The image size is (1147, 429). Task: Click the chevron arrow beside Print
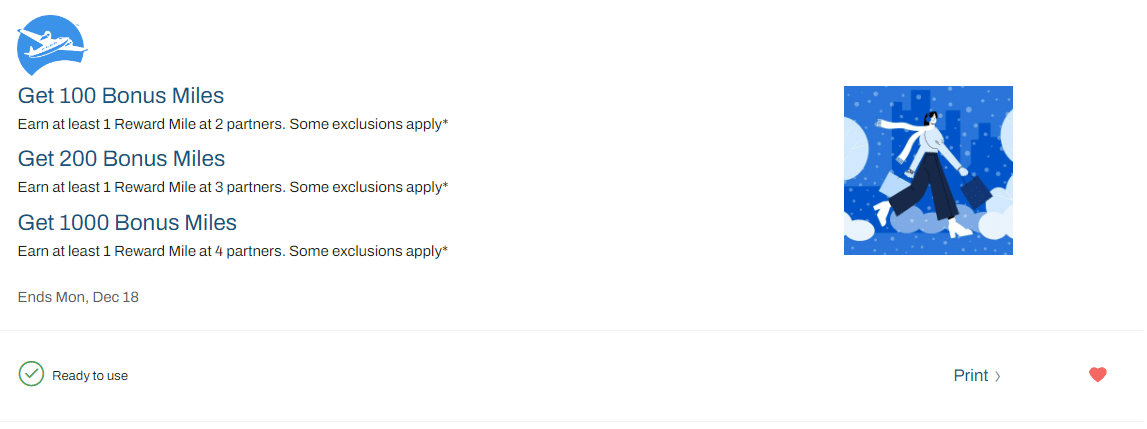click(997, 377)
